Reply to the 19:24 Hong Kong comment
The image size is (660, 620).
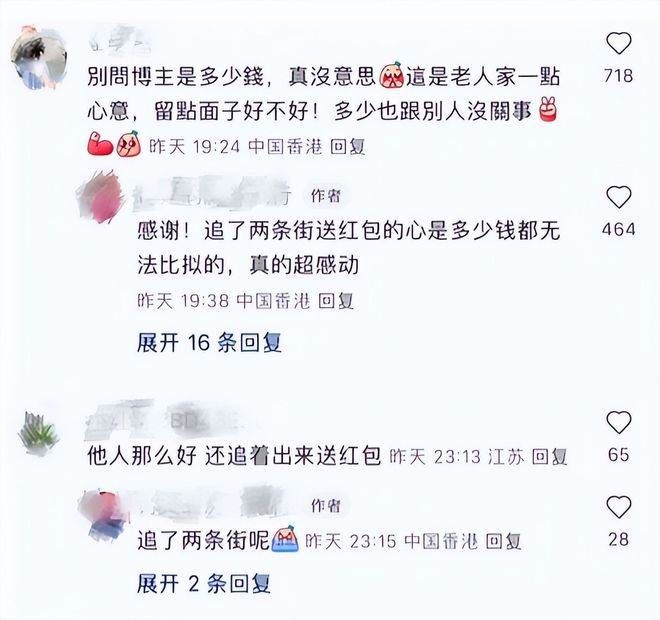coord(347,147)
